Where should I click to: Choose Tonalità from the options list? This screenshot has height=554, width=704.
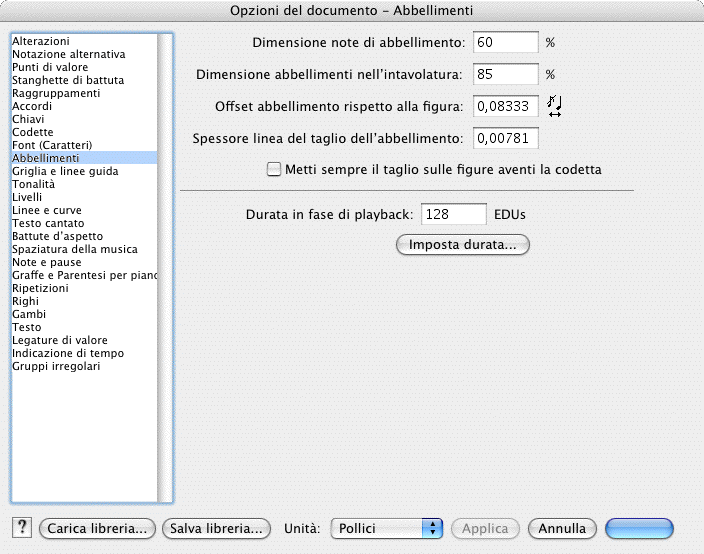pyautogui.click(x=33, y=184)
